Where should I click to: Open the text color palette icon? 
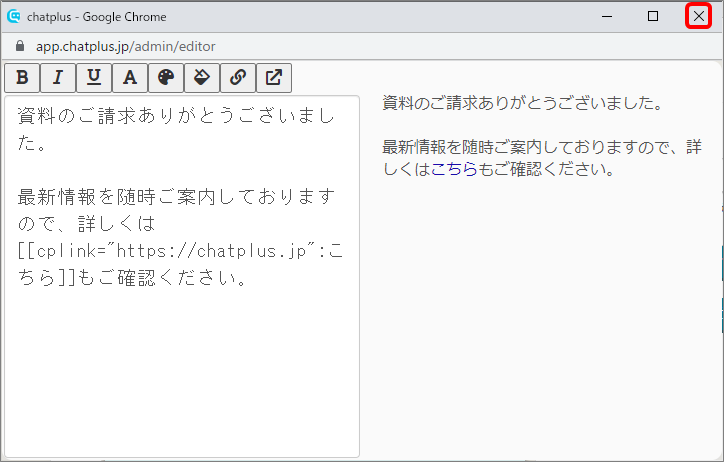click(166, 78)
